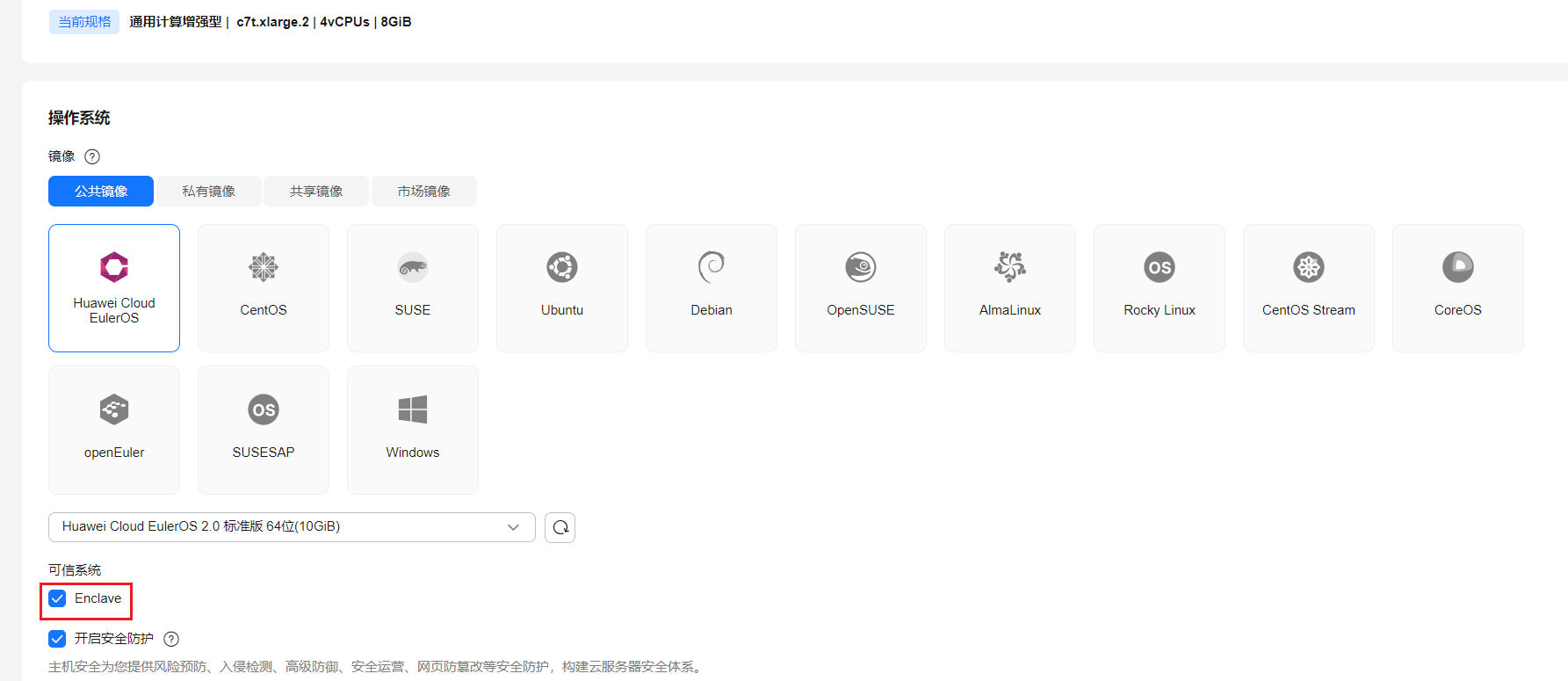This screenshot has height=681, width=1568.
Task: Open the EulerOS 2.0 image version dropdown
Action: [292, 527]
